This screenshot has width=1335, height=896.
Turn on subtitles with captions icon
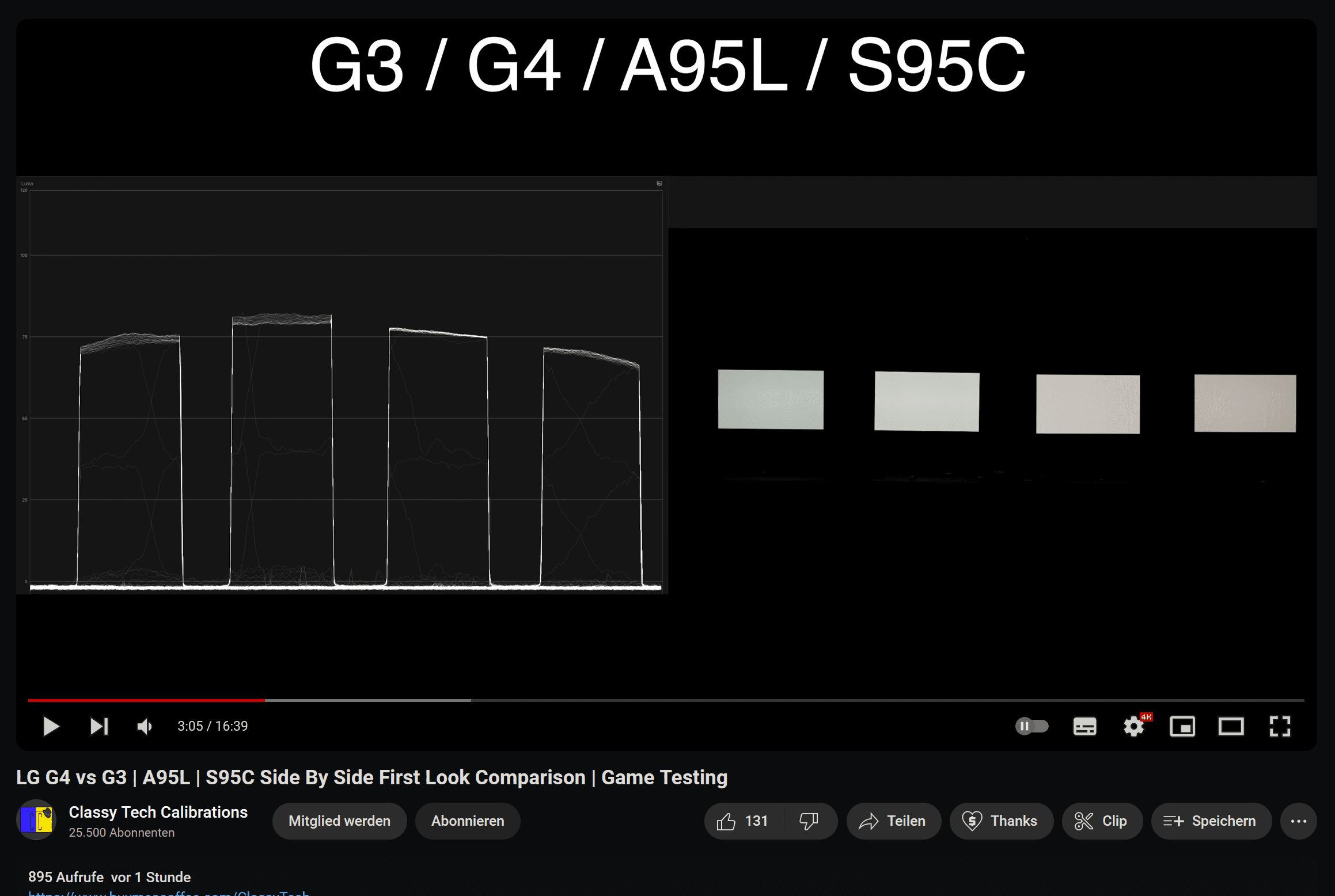(1084, 726)
